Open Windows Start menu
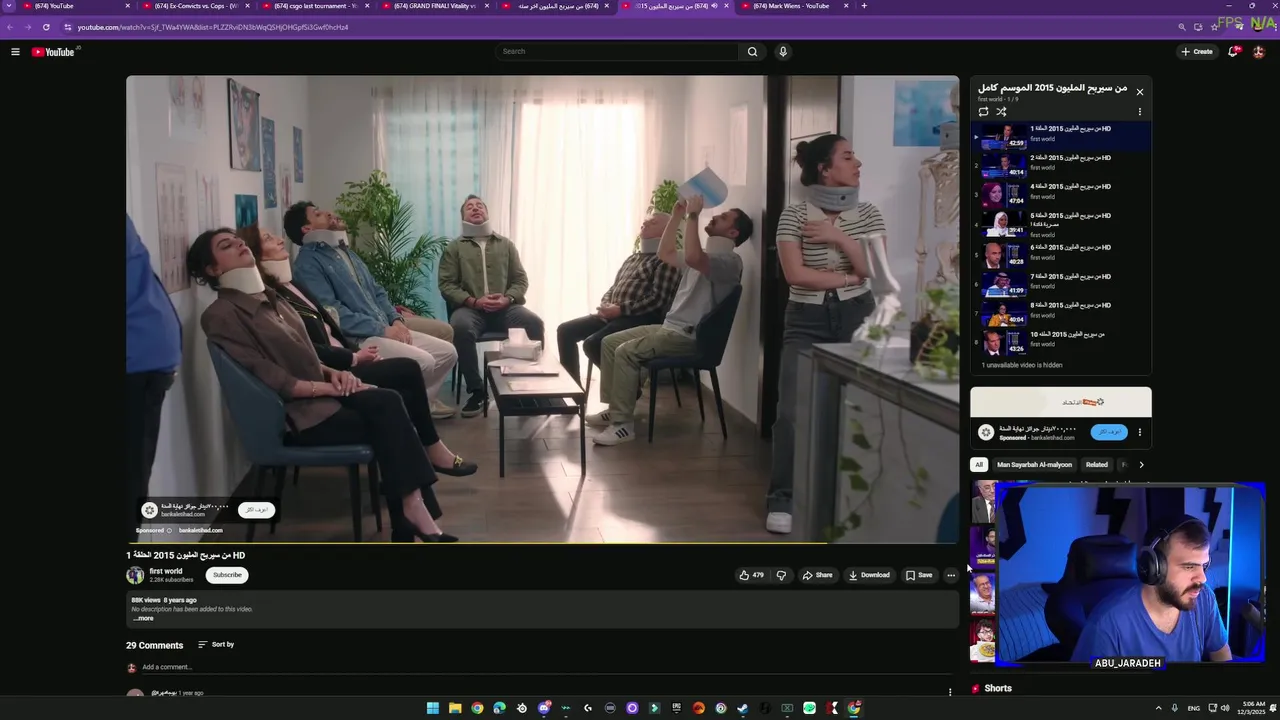Viewport: 1280px width, 720px height. [x=433, y=708]
